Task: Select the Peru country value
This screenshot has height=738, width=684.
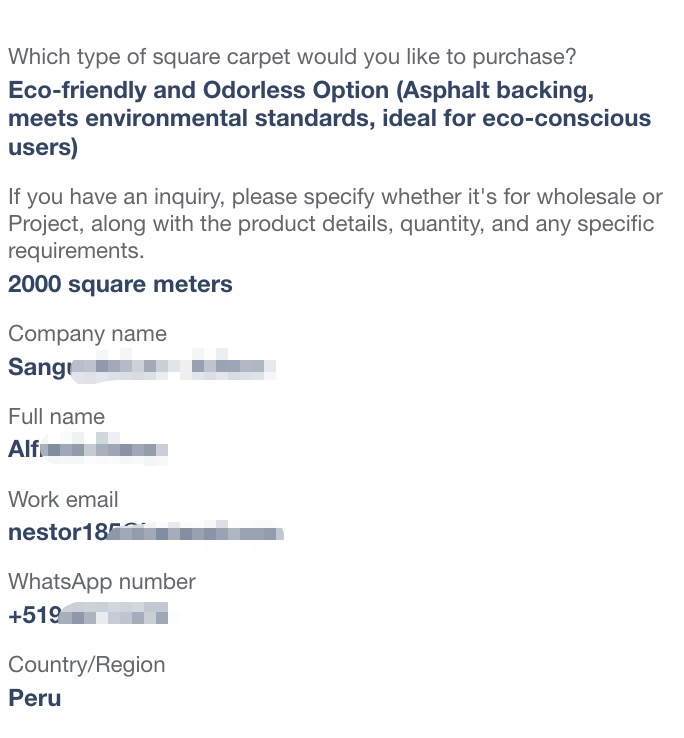Action: coord(35,698)
